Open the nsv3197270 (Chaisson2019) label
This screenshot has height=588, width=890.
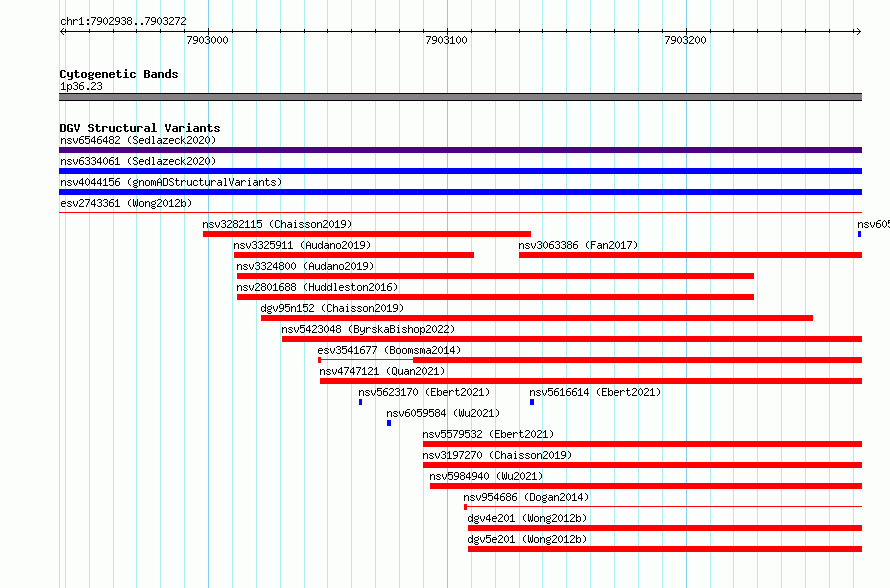click(x=497, y=455)
